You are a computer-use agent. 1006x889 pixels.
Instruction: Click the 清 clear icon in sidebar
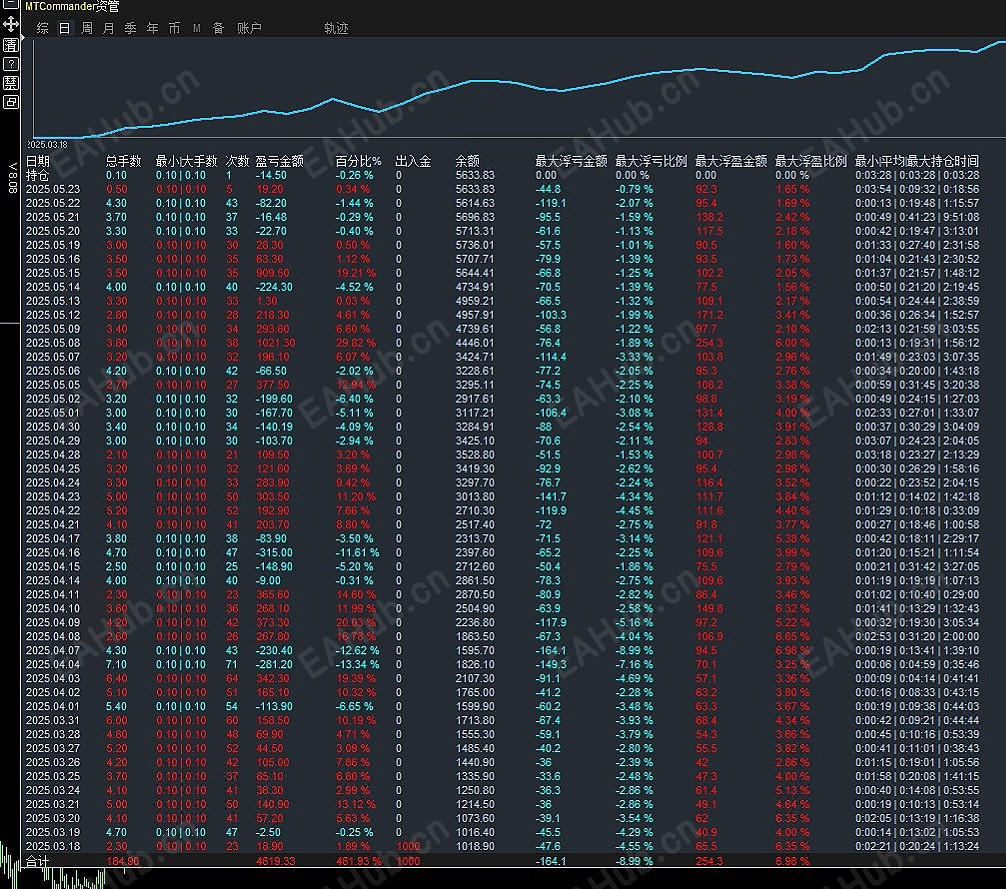pos(10,44)
